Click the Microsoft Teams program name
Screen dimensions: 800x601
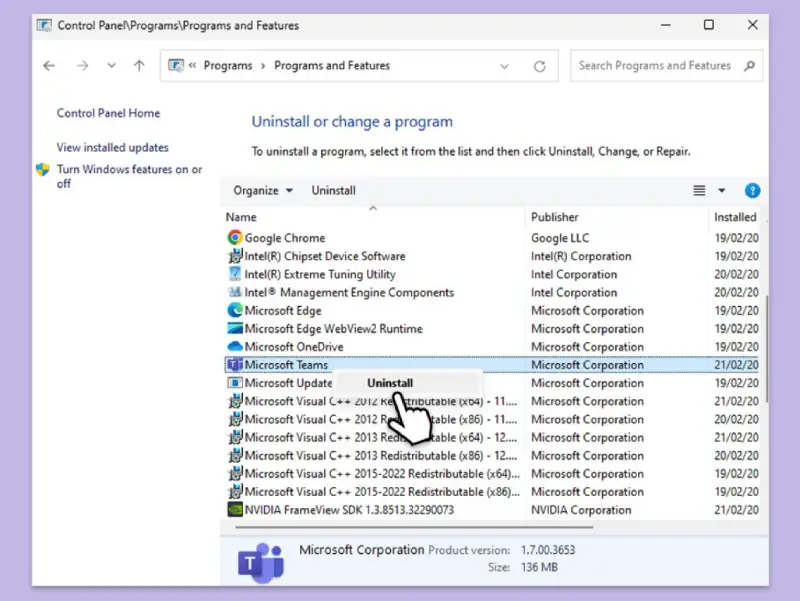[x=286, y=365]
